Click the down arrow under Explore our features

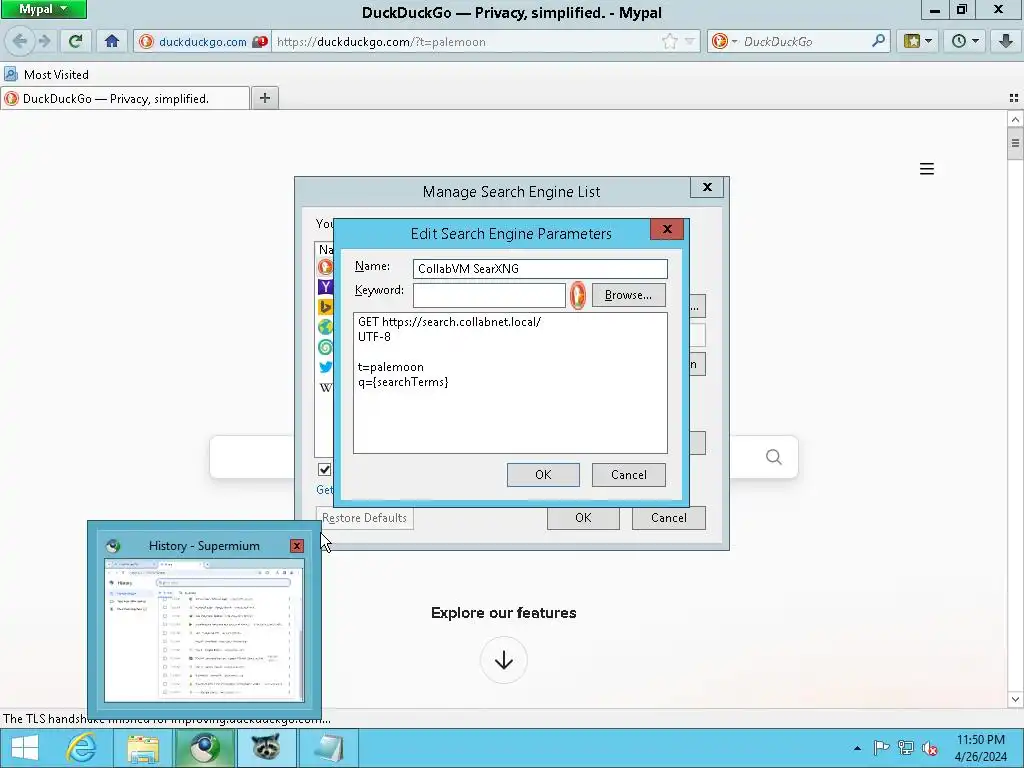504,660
